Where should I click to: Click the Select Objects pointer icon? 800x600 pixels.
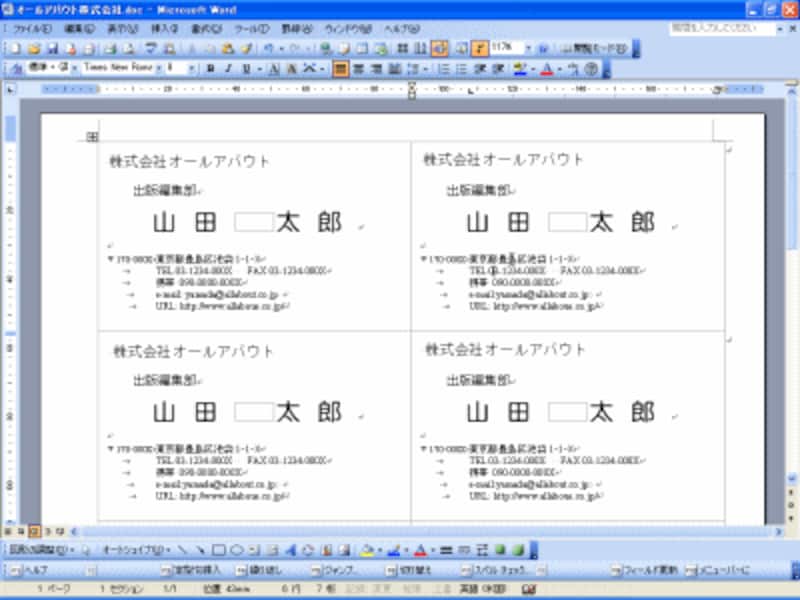click(x=86, y=550)
